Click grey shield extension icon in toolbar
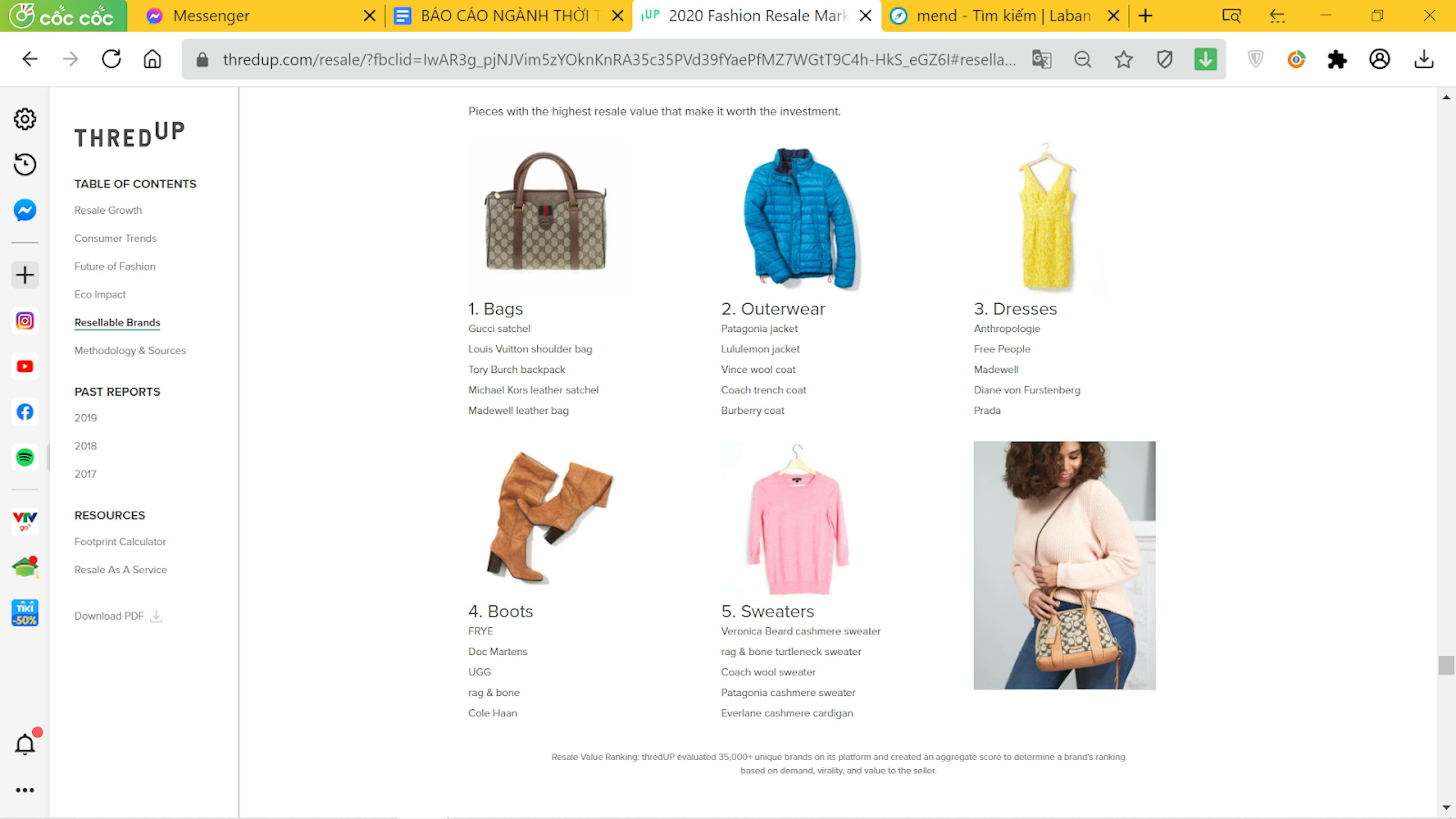This screenshot has width=1456, height=819. pos(1255,60)
